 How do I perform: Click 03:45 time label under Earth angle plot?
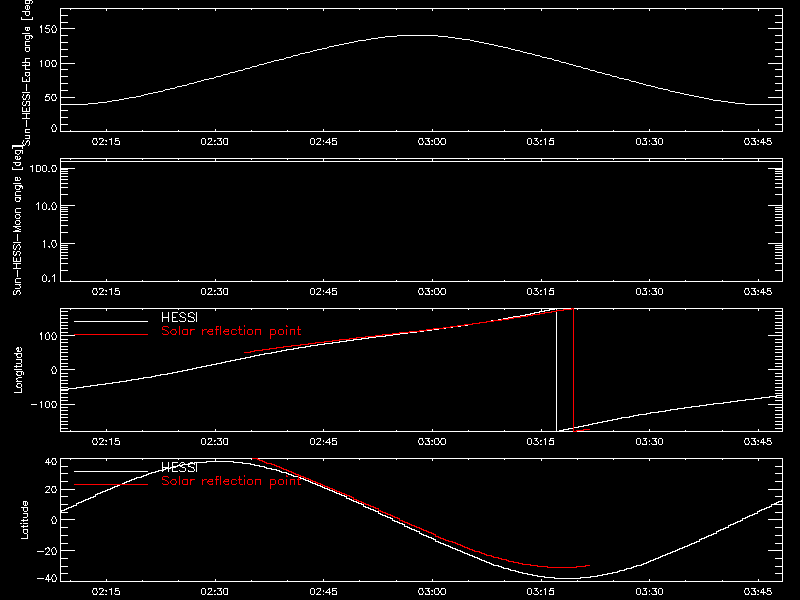(758, 142)
